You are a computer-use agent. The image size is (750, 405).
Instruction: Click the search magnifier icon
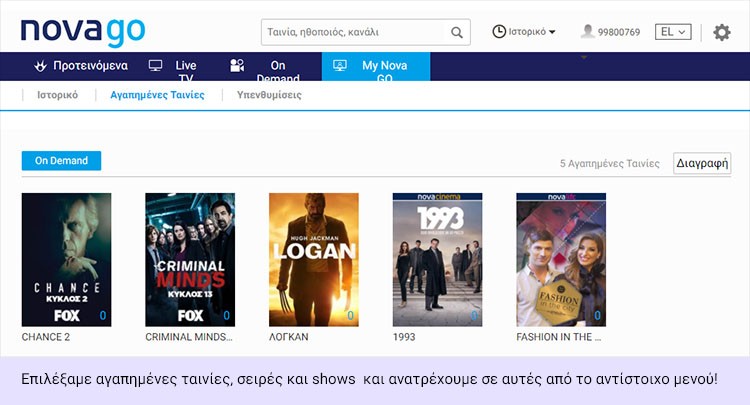457,33
